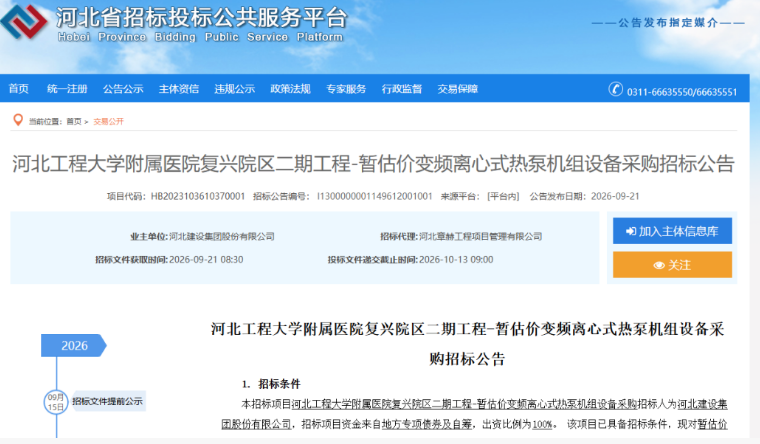Click the 招标文件获取时间 2026-09-21 08:30 text

coord(169,260)
